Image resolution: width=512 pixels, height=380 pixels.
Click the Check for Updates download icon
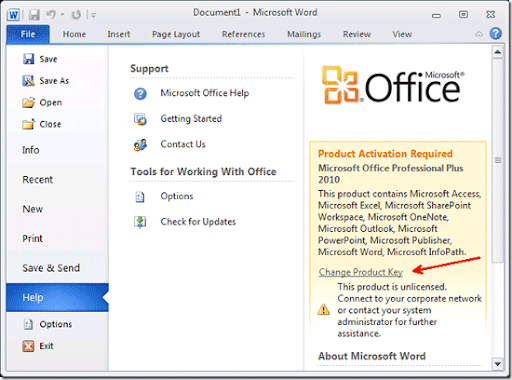140,222
